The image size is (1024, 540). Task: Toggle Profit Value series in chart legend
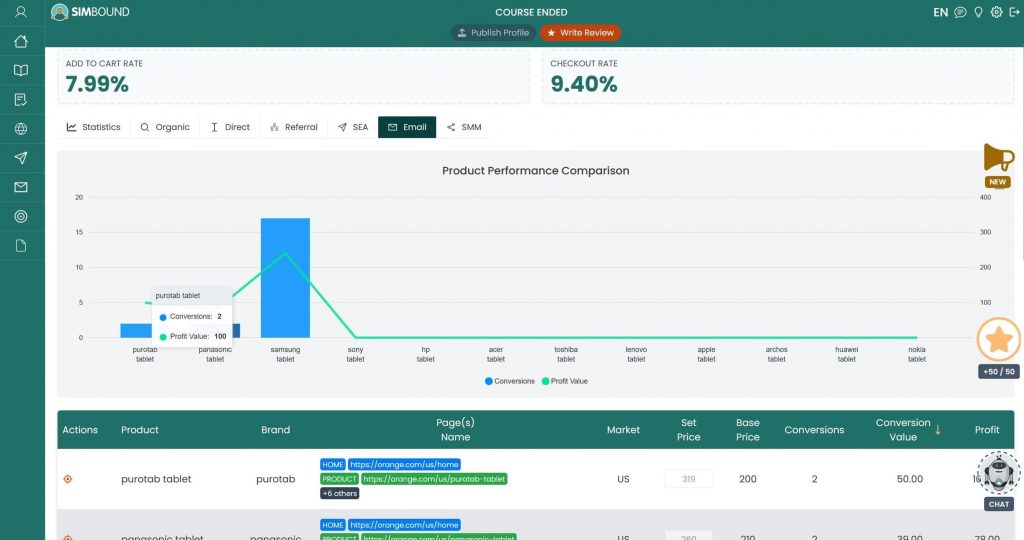[x=566, y=381]
